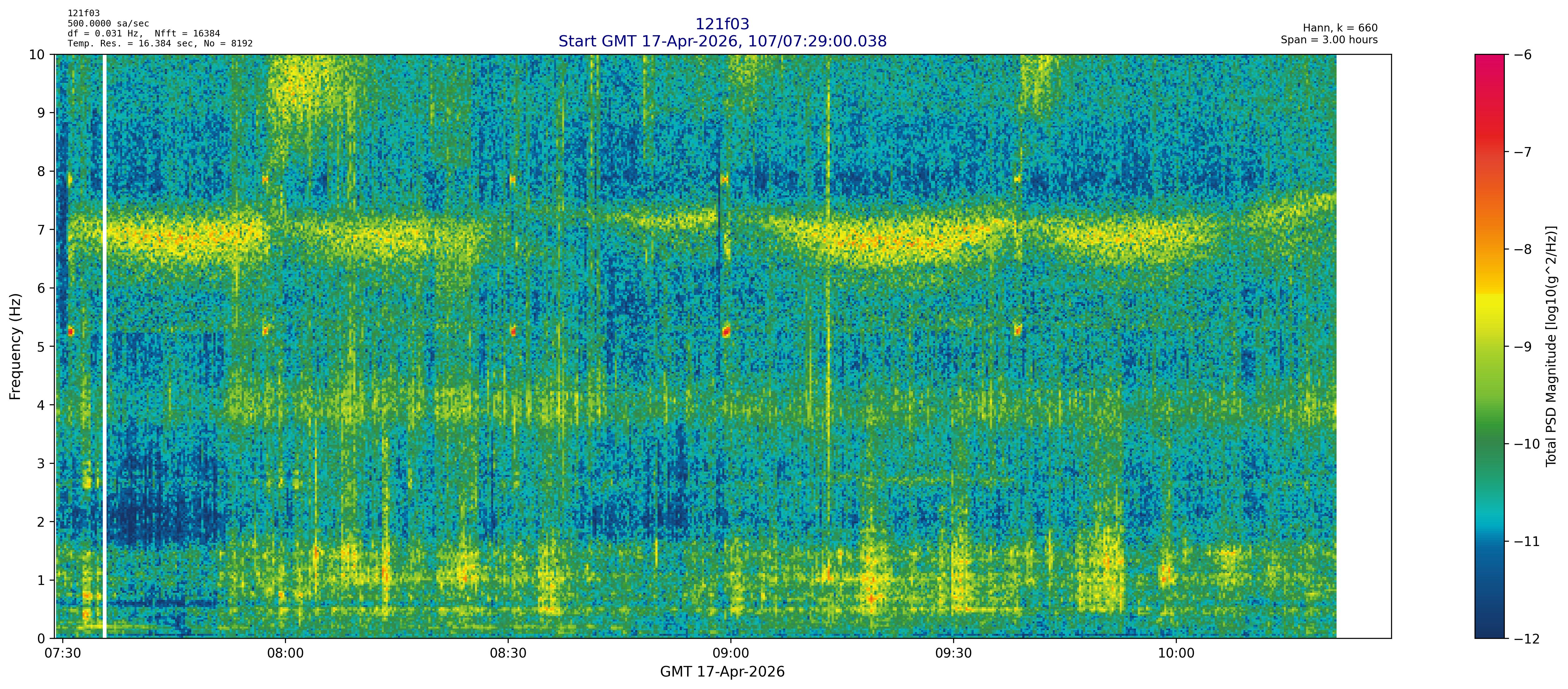
Task: Click the Hann, k = 660 annotation
Action: tap(1340, 28)
